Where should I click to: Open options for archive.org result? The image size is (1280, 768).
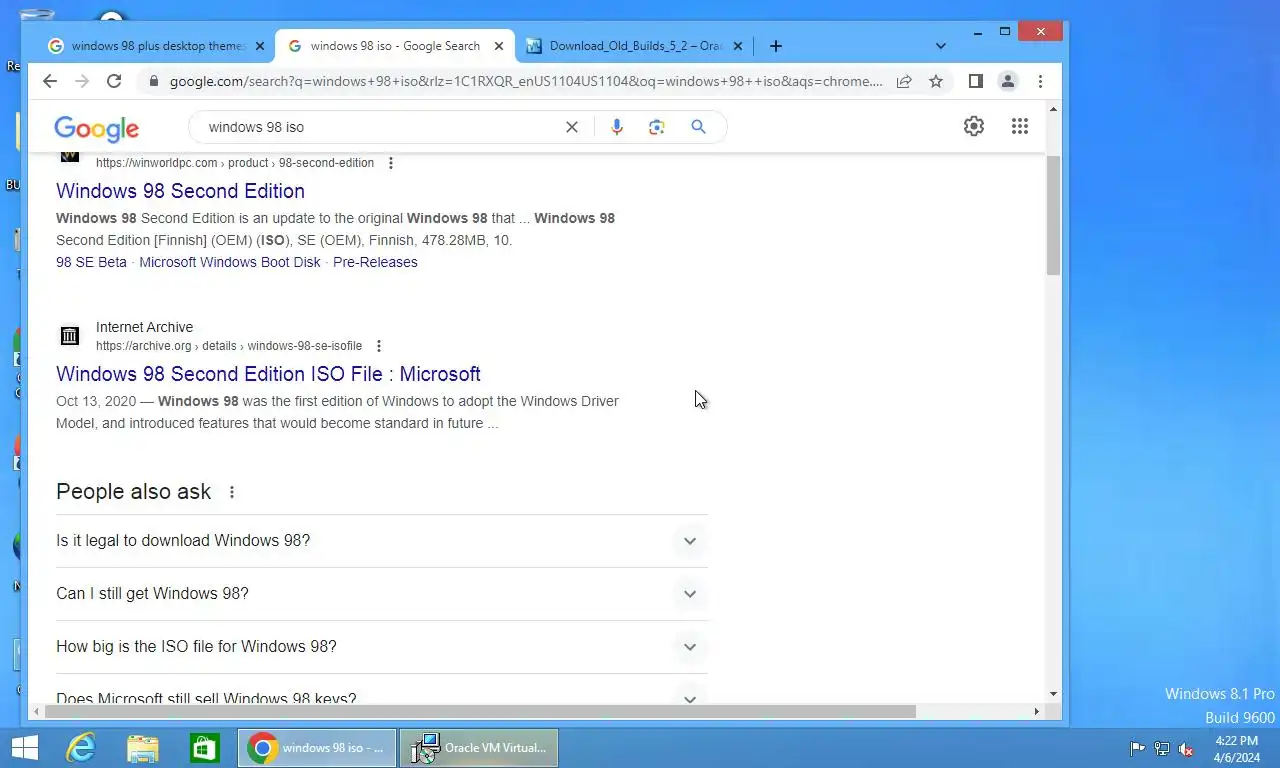click(x=379, y=346)
